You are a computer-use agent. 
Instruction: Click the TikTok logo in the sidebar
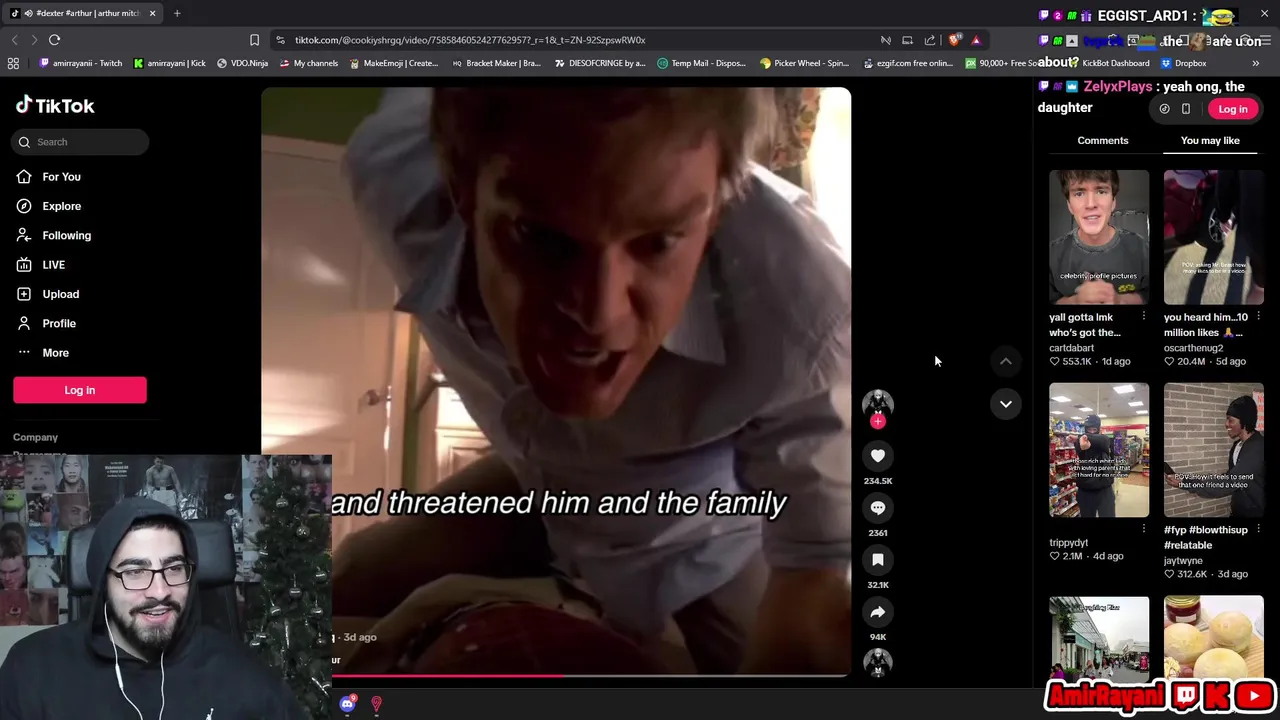pyautogui.click(x=55, y=105)
